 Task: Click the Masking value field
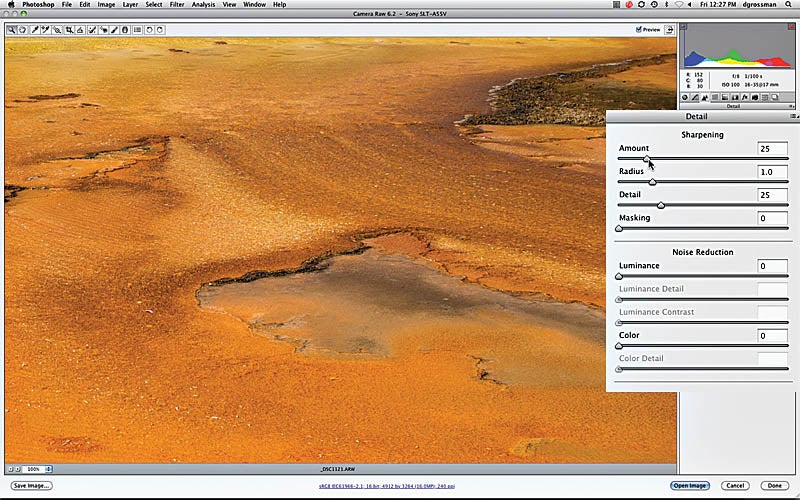pyautogui.click(x=772, y=218)
